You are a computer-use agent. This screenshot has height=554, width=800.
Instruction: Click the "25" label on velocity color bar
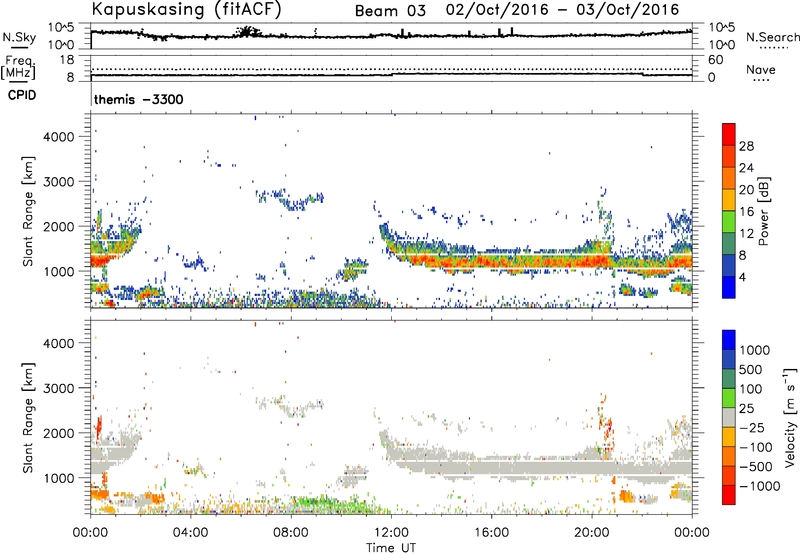(x=746, y=409)
